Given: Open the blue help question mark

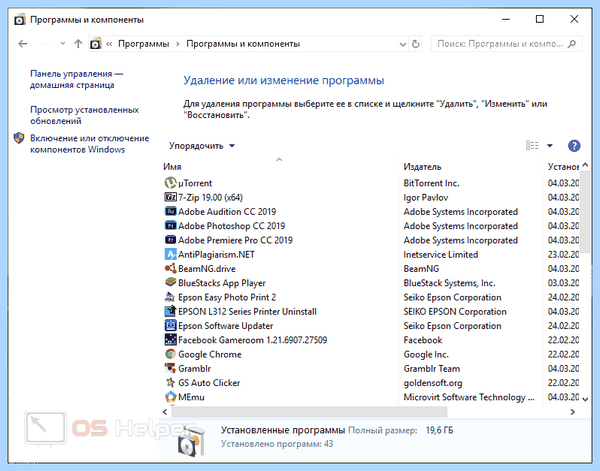Looking at the screenshot, I should pos(574,145).
